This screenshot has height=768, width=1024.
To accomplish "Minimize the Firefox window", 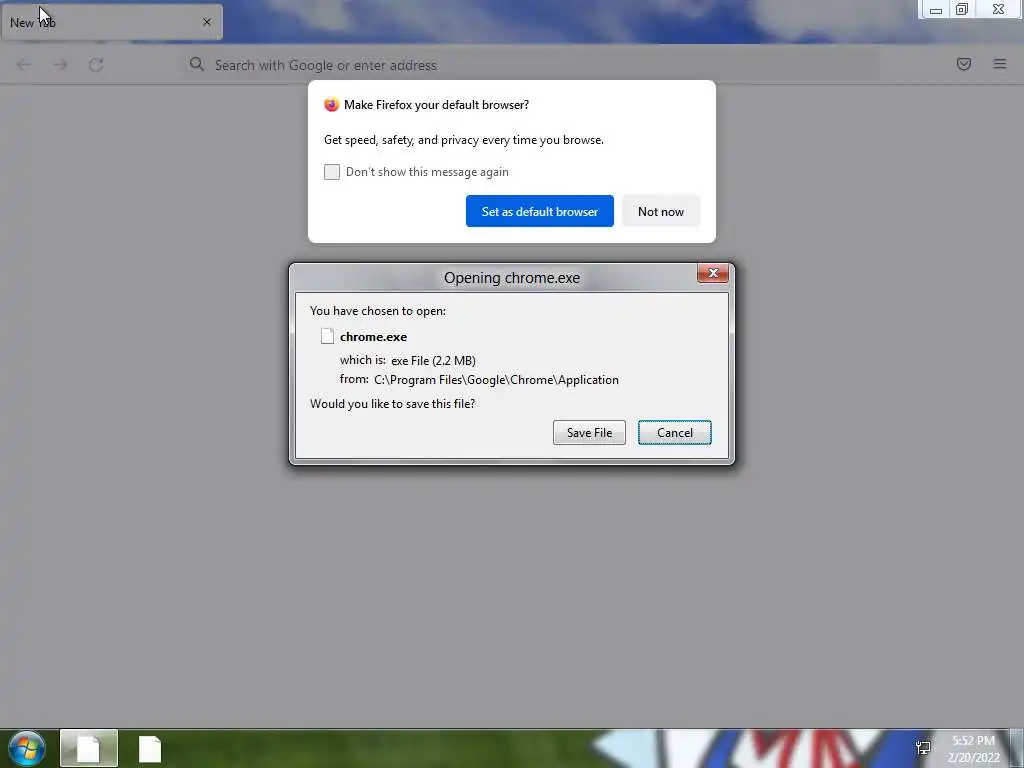I will tap(935, 10).
